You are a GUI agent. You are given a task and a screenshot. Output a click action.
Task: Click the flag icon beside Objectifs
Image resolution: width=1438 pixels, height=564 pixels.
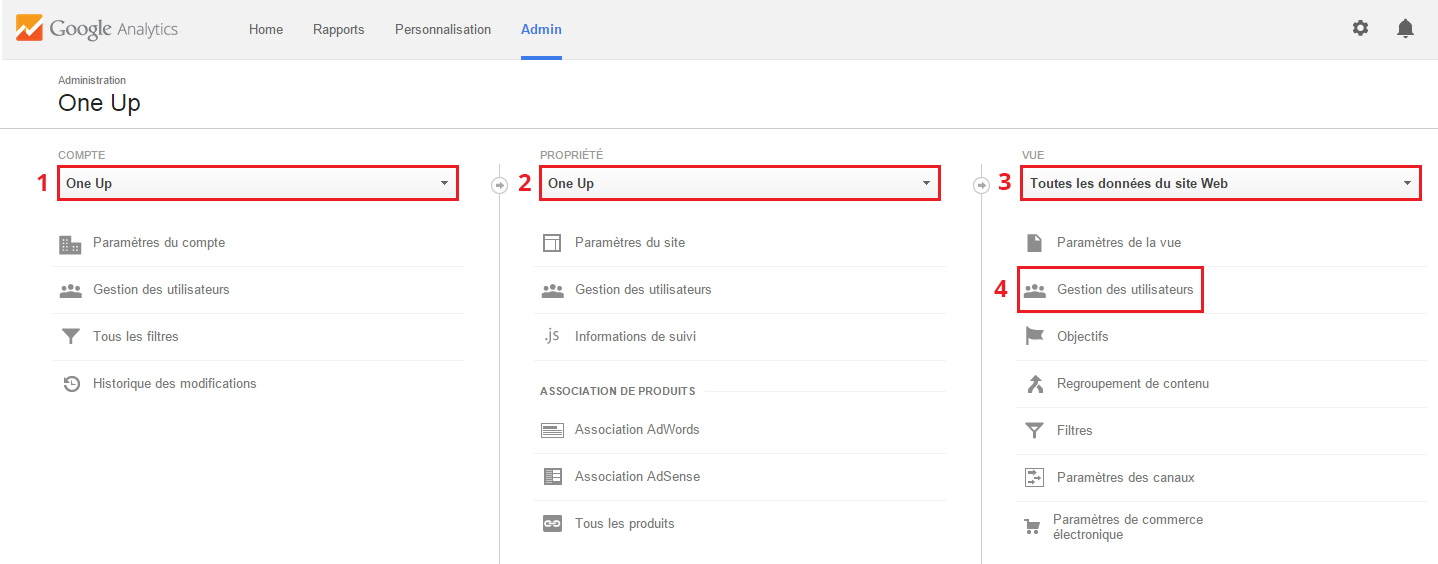(x=1034, y=337)
